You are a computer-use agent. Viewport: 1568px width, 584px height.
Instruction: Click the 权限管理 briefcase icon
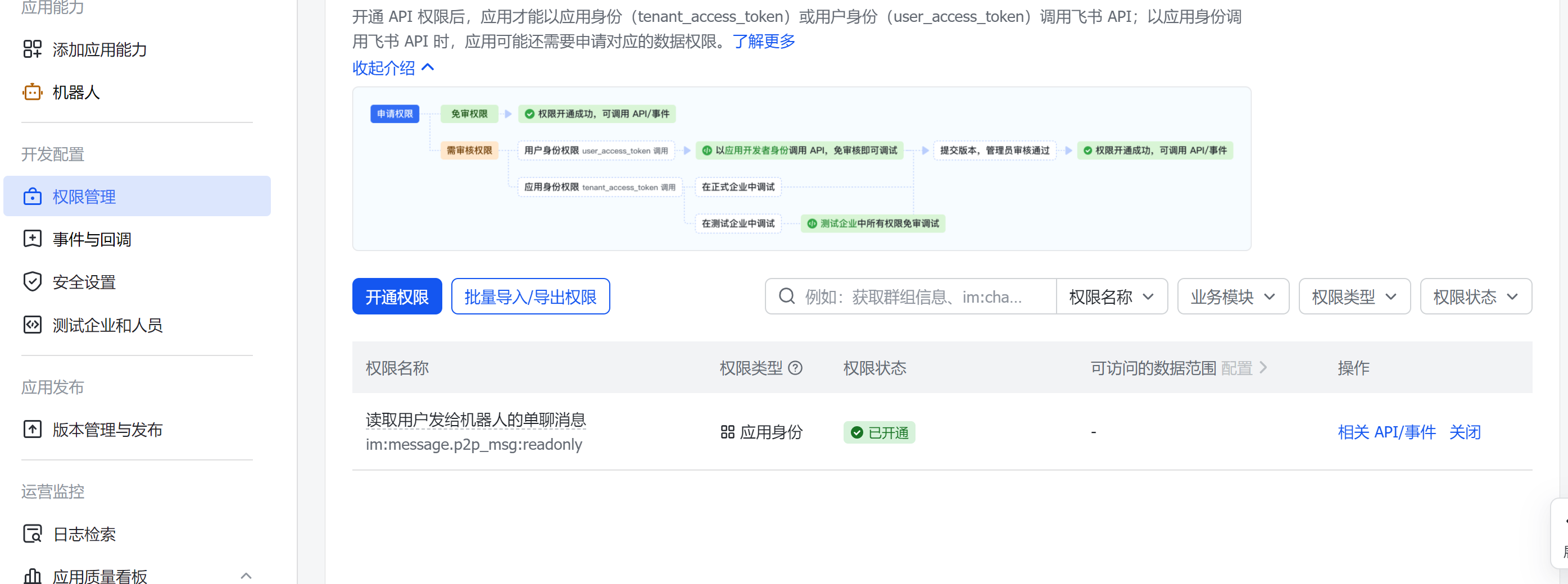(x=32, y=197)
